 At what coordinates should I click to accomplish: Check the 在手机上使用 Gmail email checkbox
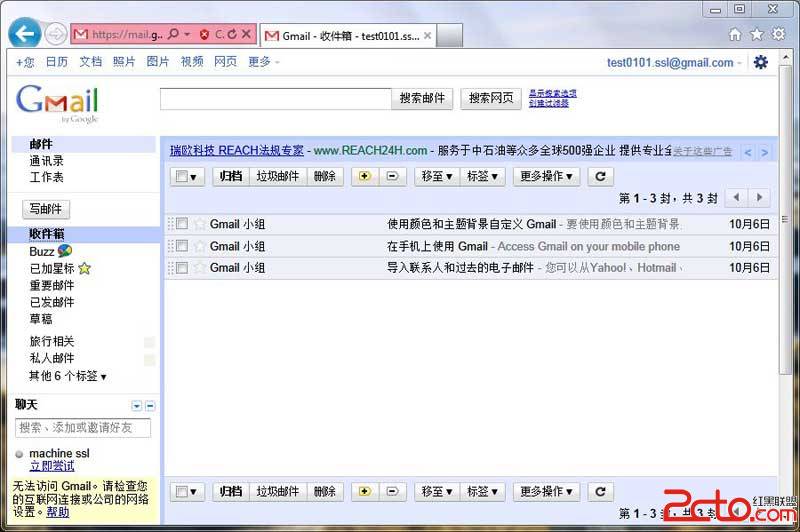click(x=182, y=246)
